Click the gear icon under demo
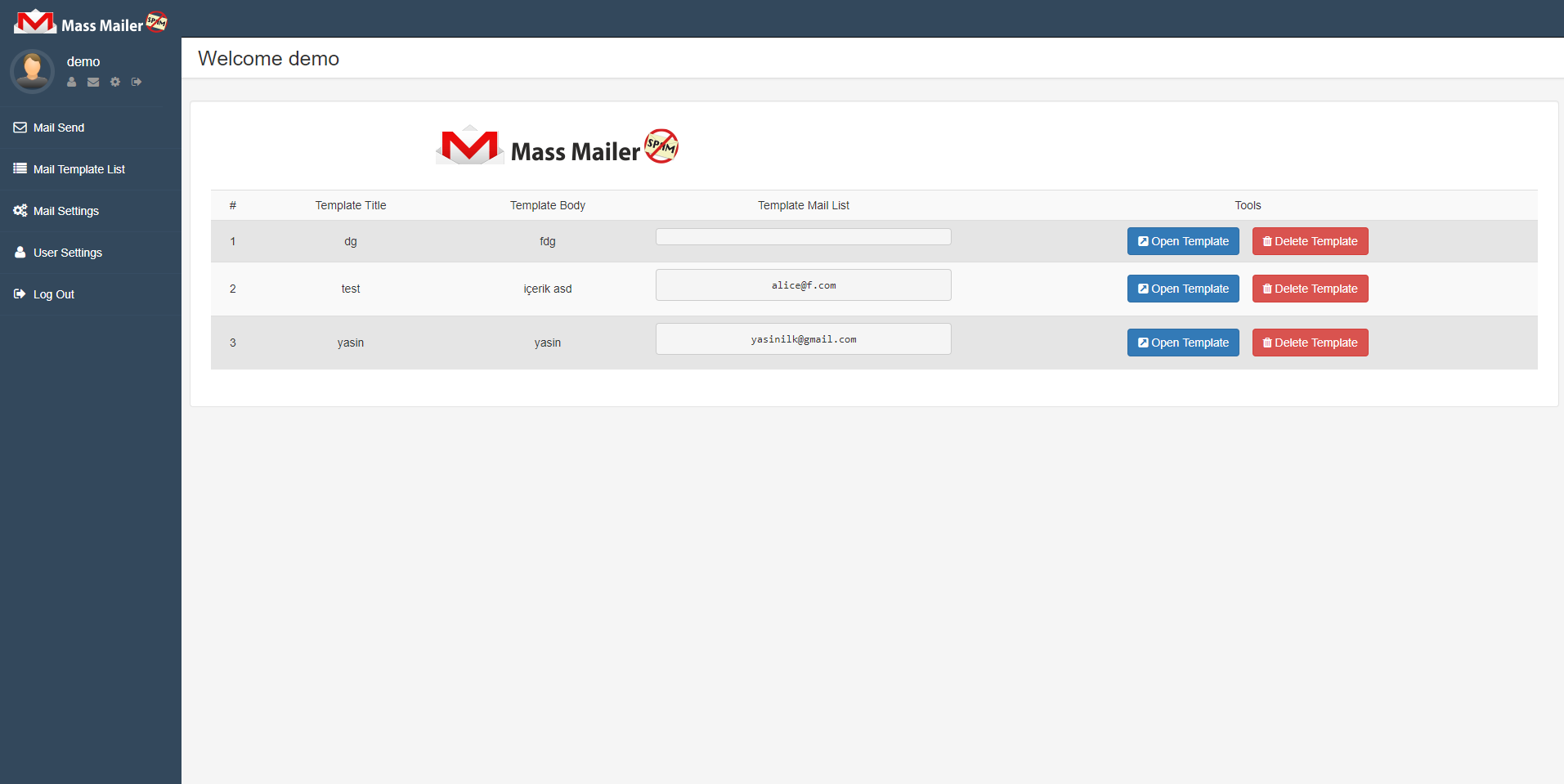Screen dimensions: 1564x784 point(115,82)
